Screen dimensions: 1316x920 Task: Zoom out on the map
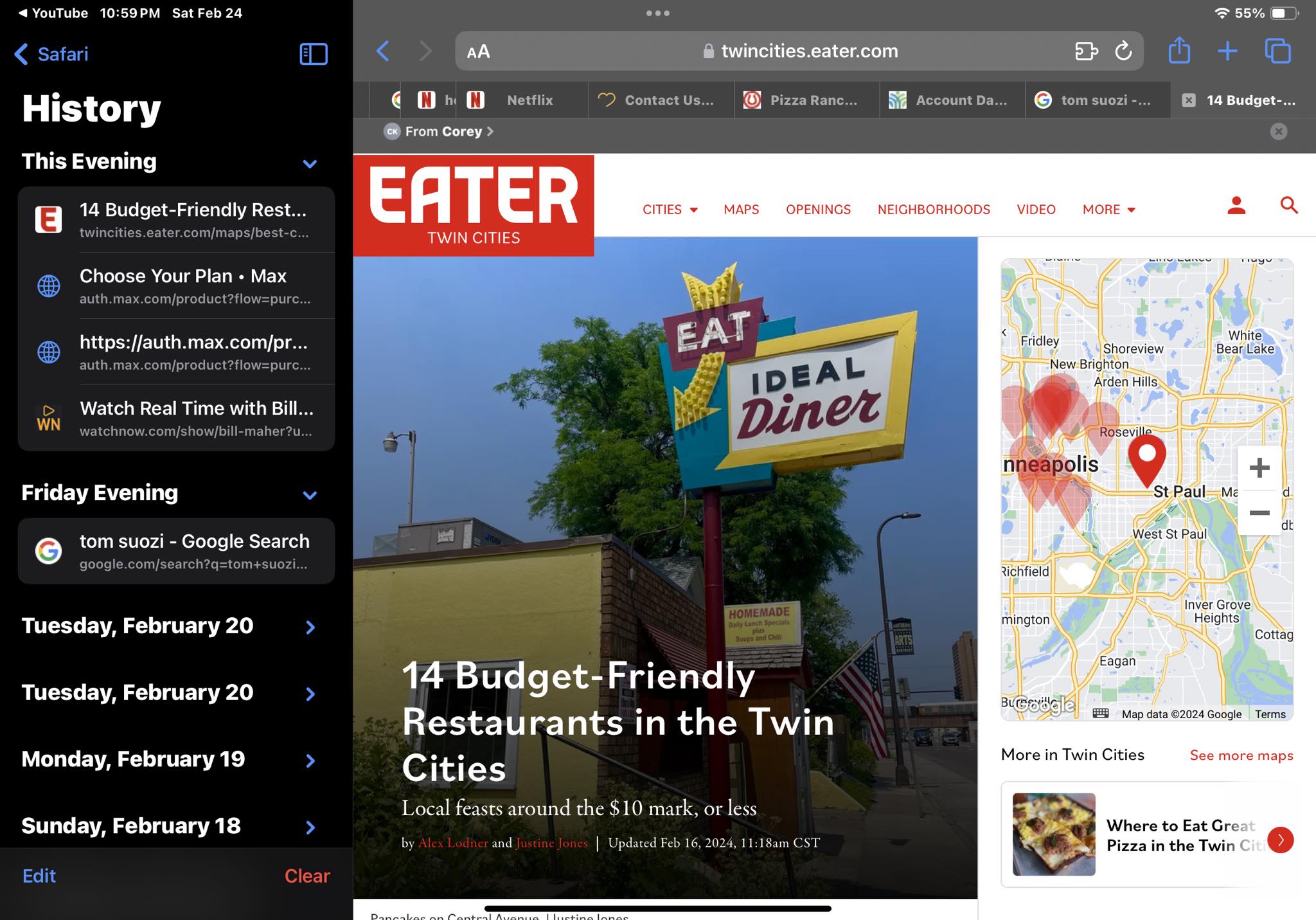tap(1259, 512)
